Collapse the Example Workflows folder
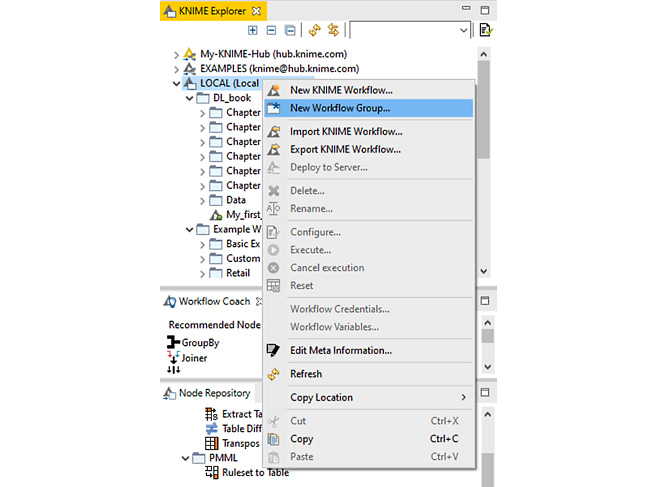657x487 pixels. point(189,230)
